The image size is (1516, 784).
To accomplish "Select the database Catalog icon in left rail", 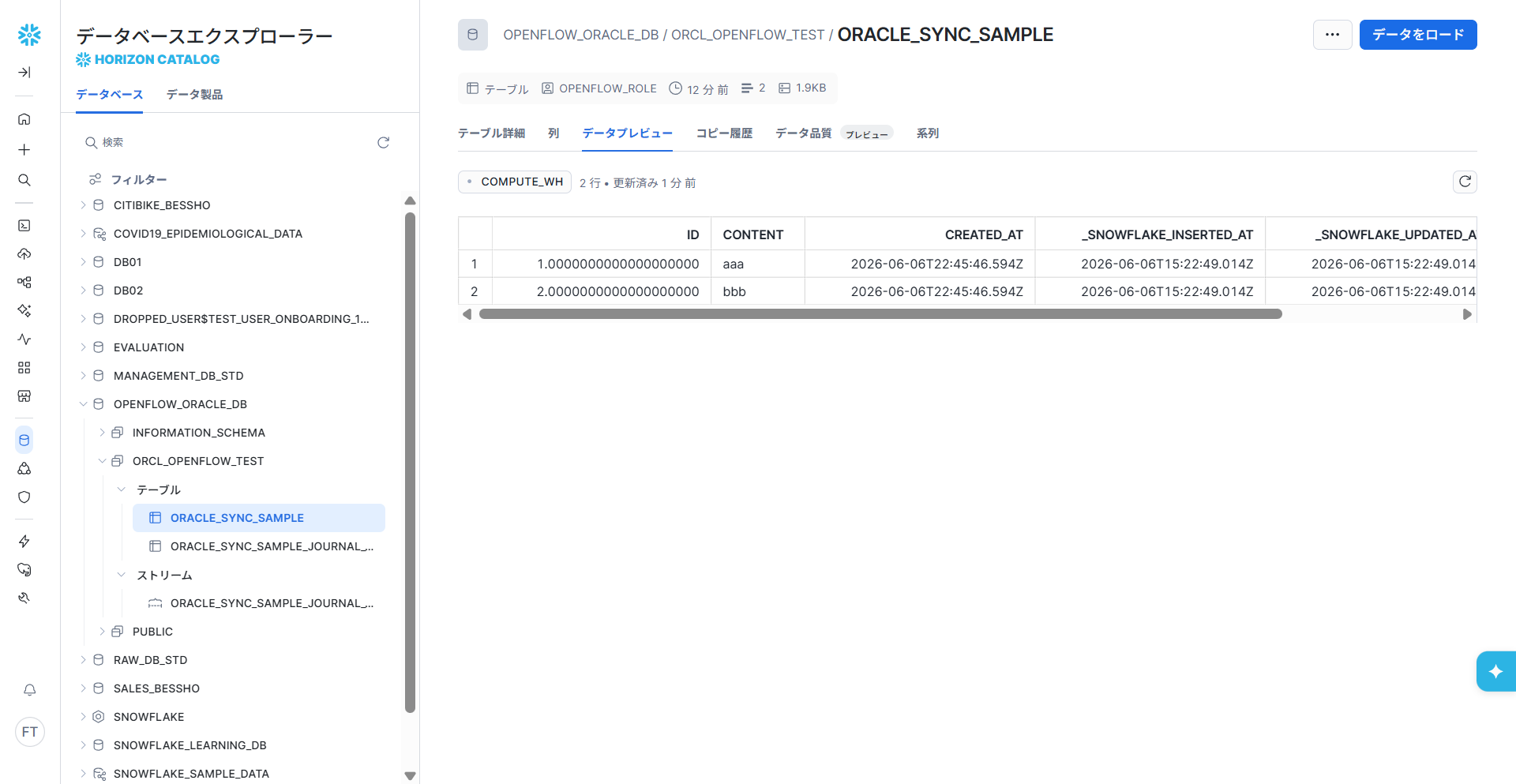I will (x=24, y=441).
